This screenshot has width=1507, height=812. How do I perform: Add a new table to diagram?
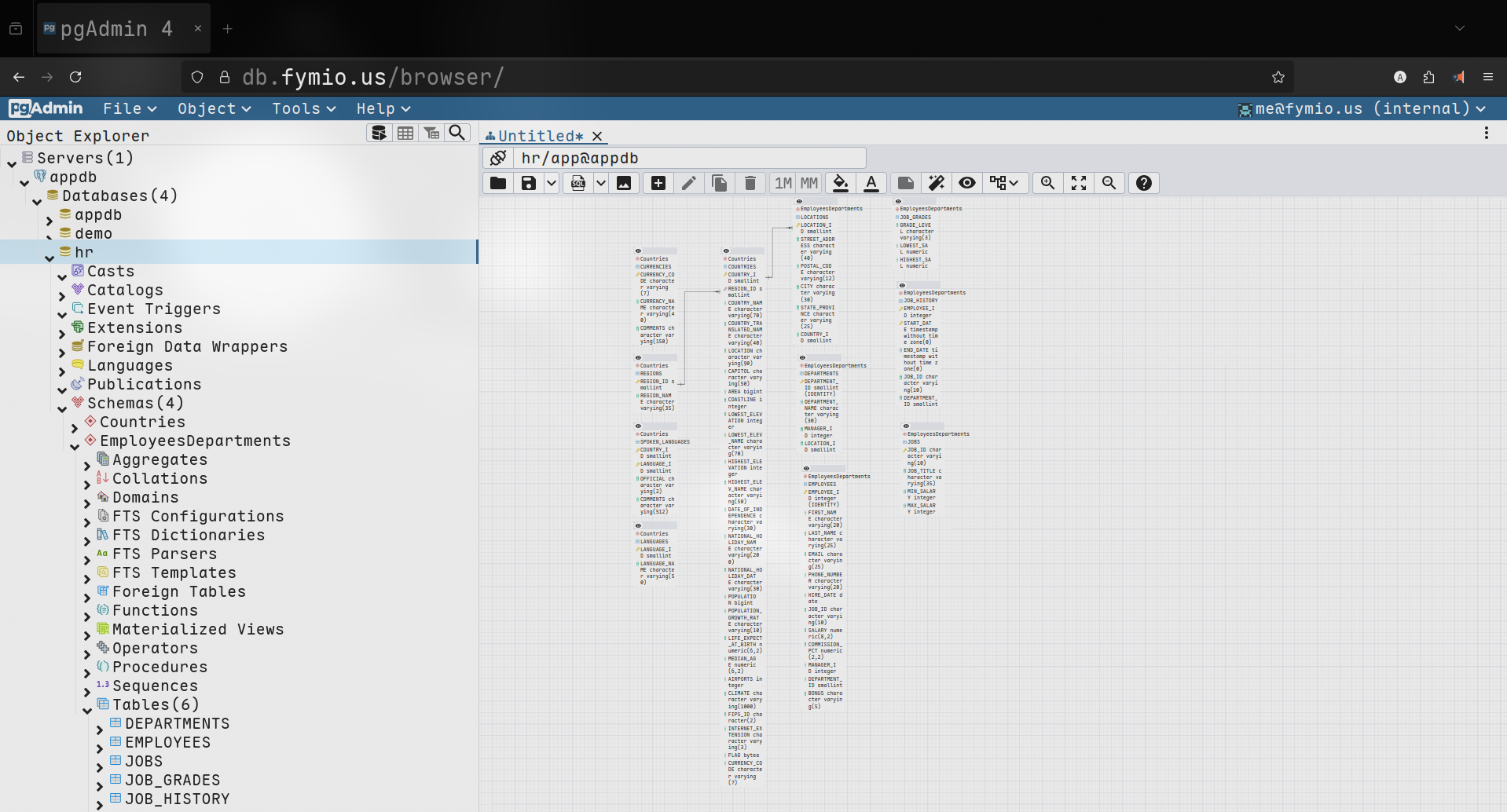(x=658, y=183)
